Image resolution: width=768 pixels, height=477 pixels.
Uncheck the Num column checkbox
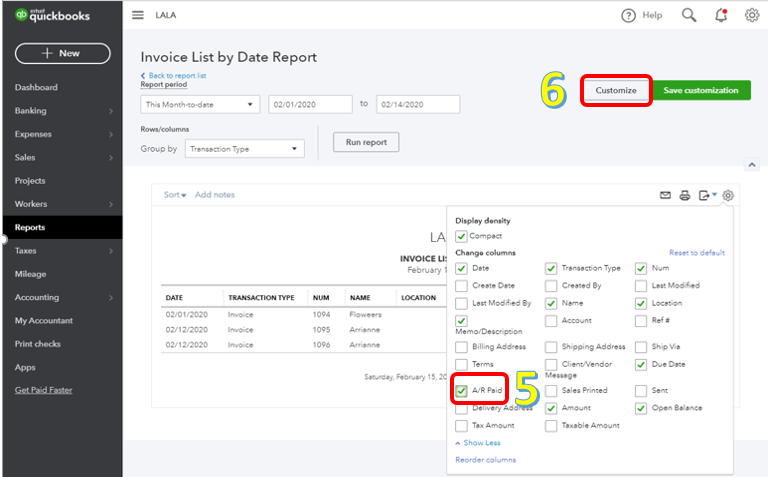[641, 268]
